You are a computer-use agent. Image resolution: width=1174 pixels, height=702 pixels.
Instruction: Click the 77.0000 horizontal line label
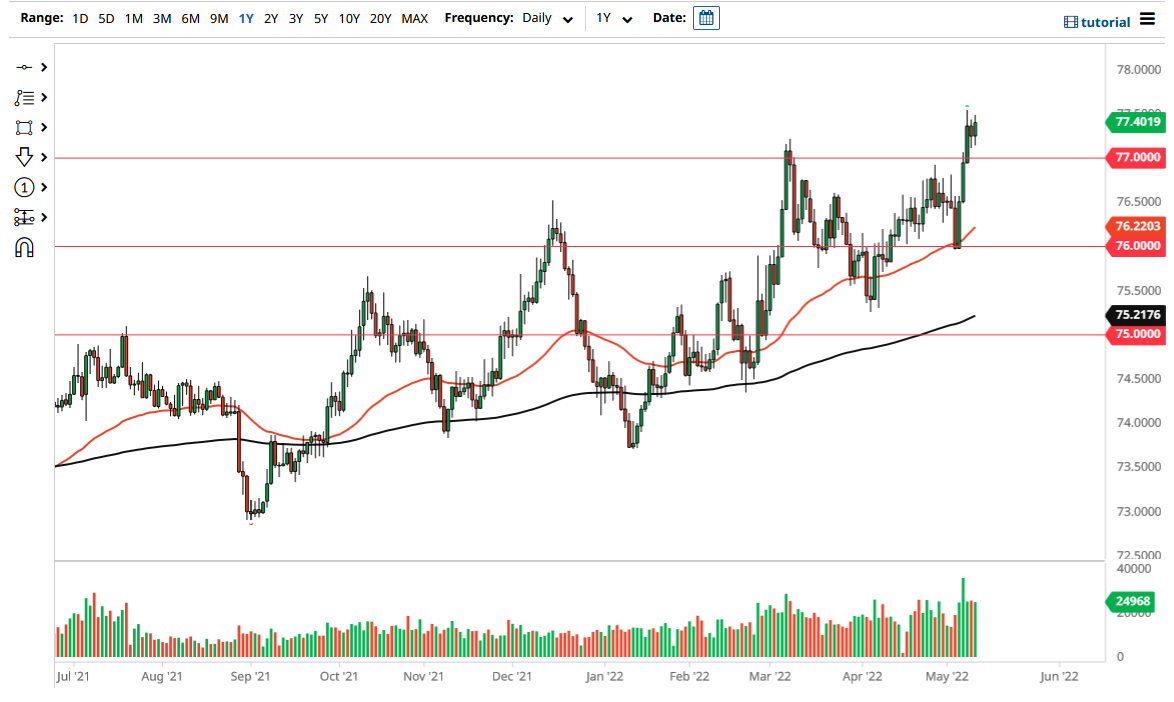tap(1136, 157)
